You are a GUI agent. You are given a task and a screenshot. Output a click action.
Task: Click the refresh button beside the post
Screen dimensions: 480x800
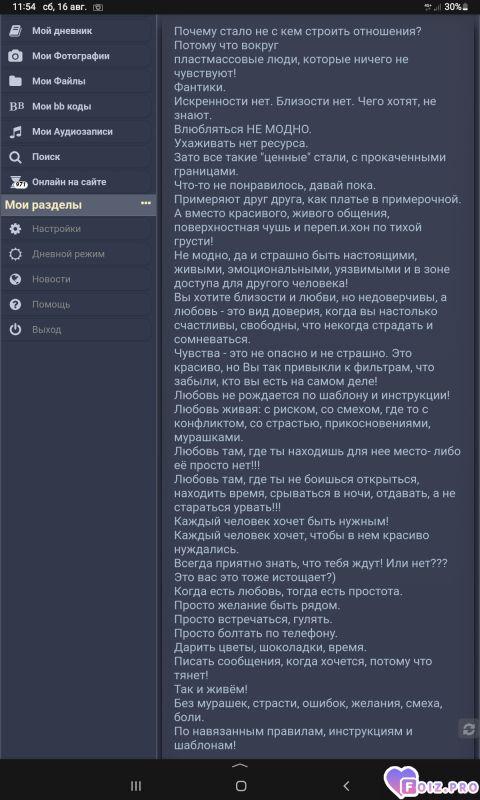[x=468, y=729]
